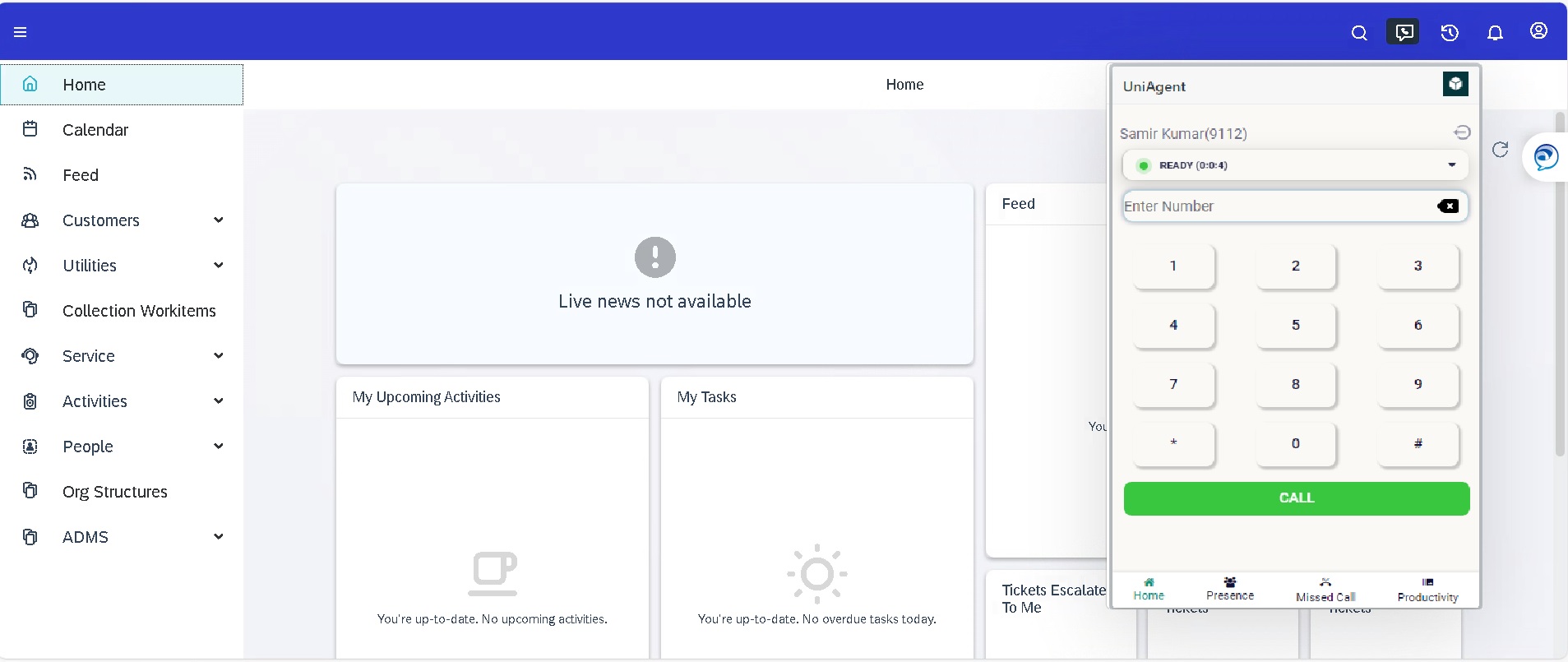Open the user profile icon
This screenshot has height=662, width=1568.
point(1538,31)
